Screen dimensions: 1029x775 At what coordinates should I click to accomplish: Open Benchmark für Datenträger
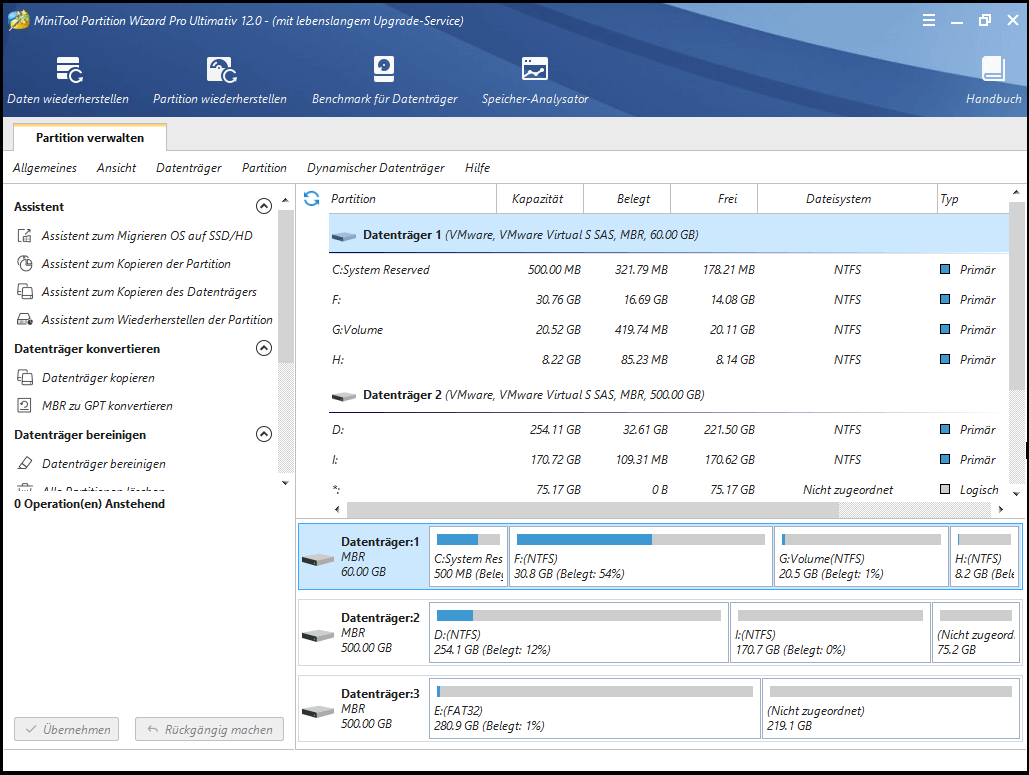(x=385, y=80)
